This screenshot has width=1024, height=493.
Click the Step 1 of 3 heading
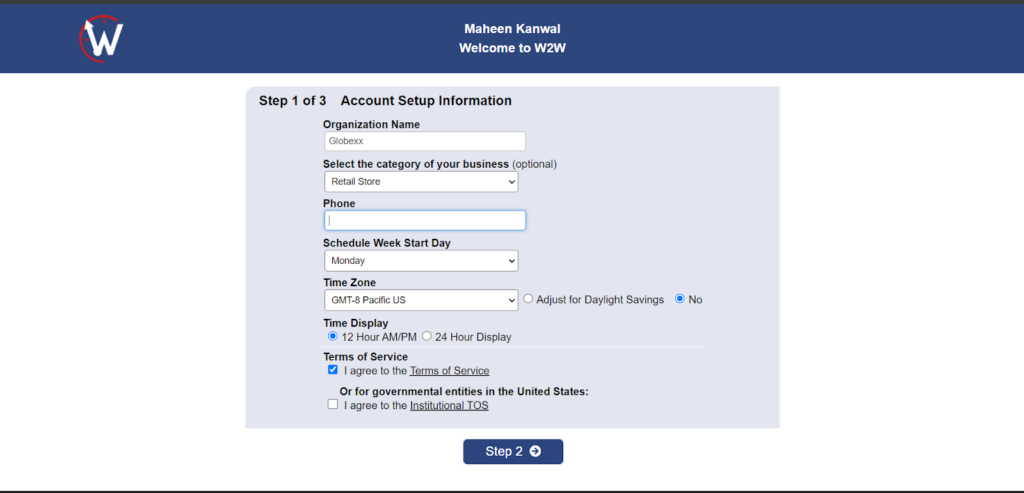[x=293, y=101]
